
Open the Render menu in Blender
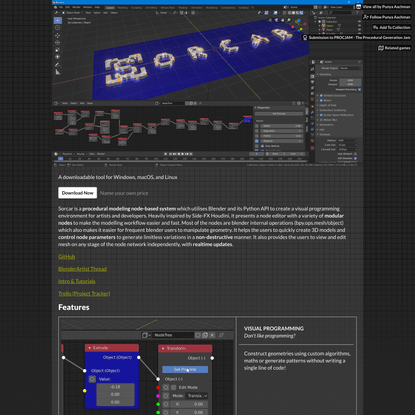click(x=76, y=7)
